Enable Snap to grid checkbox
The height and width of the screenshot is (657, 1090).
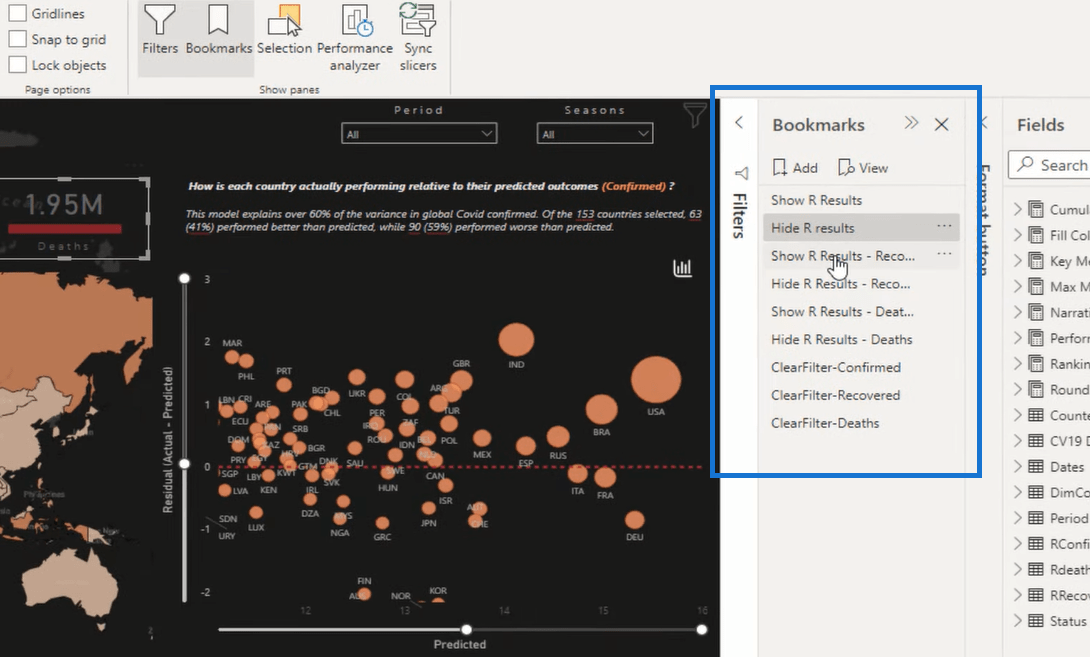pyautogui.click(x=17, y=39)
